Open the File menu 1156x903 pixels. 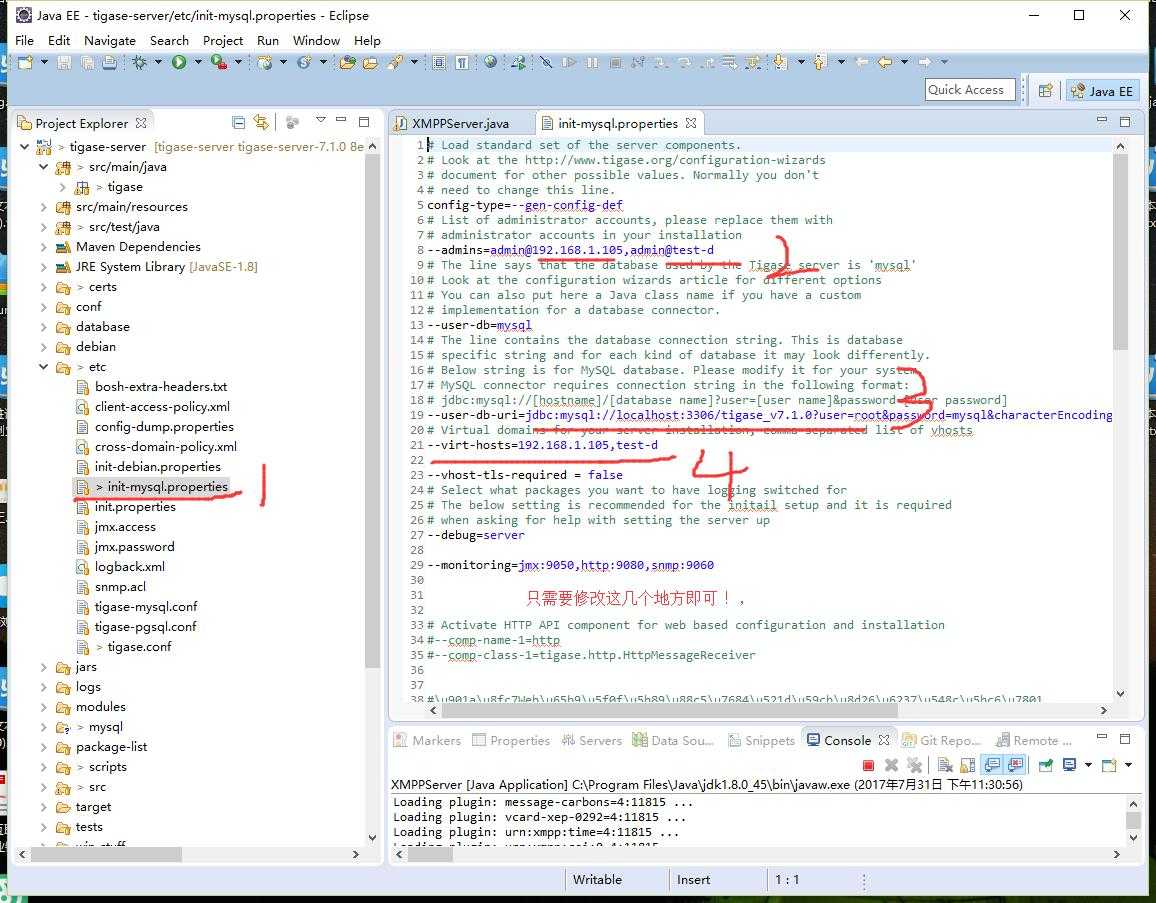coord(24,41)
